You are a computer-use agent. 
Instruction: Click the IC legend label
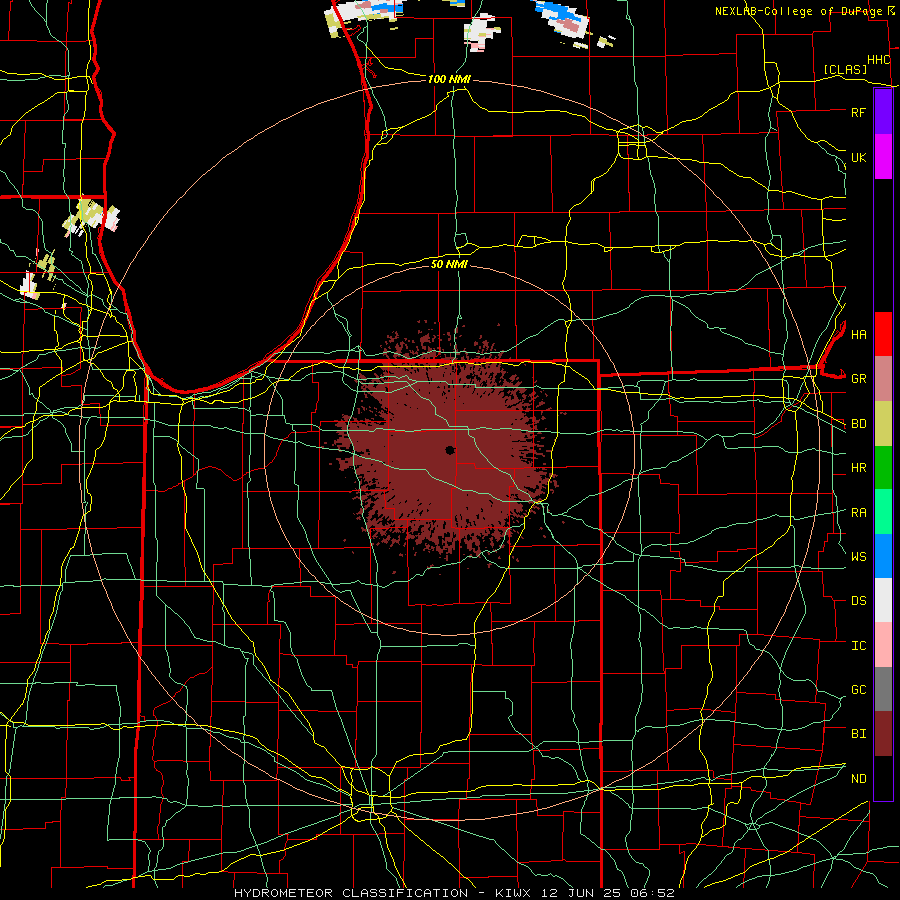[858, 646]
